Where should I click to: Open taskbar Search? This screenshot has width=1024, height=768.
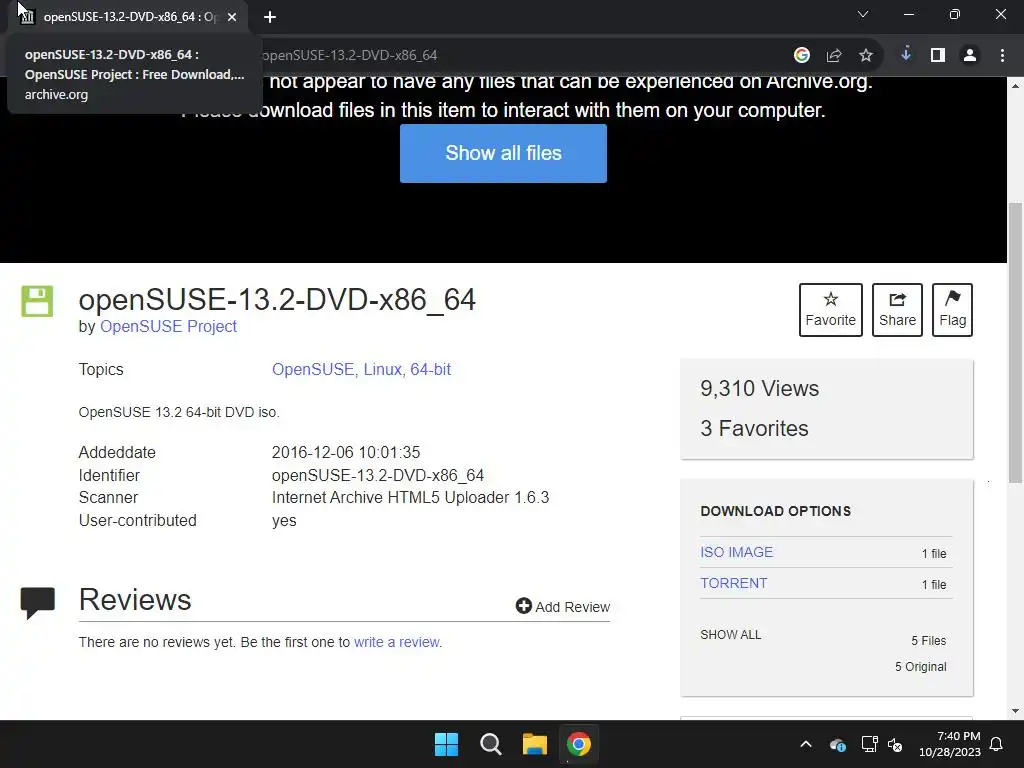tap(490, 744)
